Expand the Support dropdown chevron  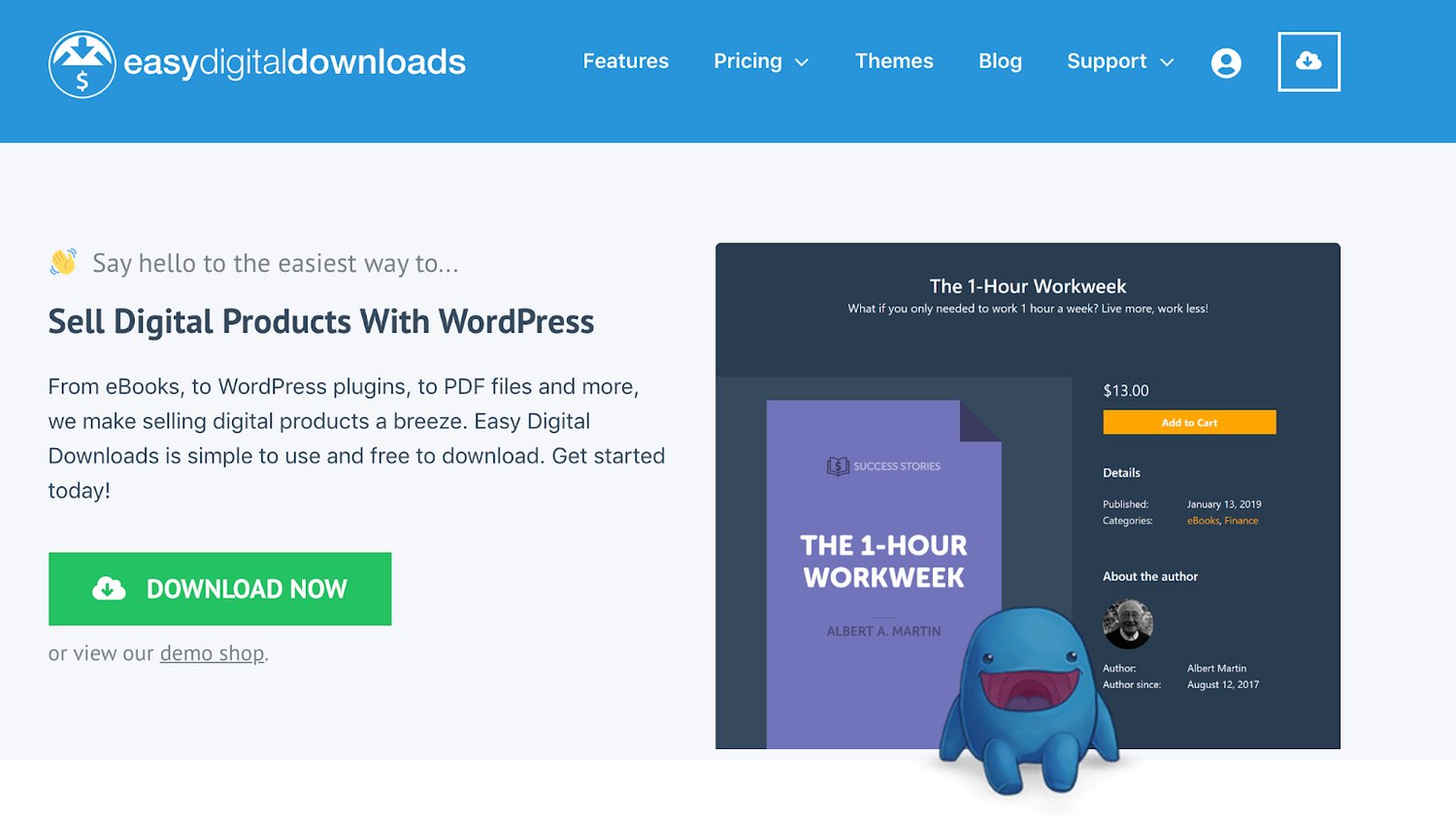coord(1167,63)
